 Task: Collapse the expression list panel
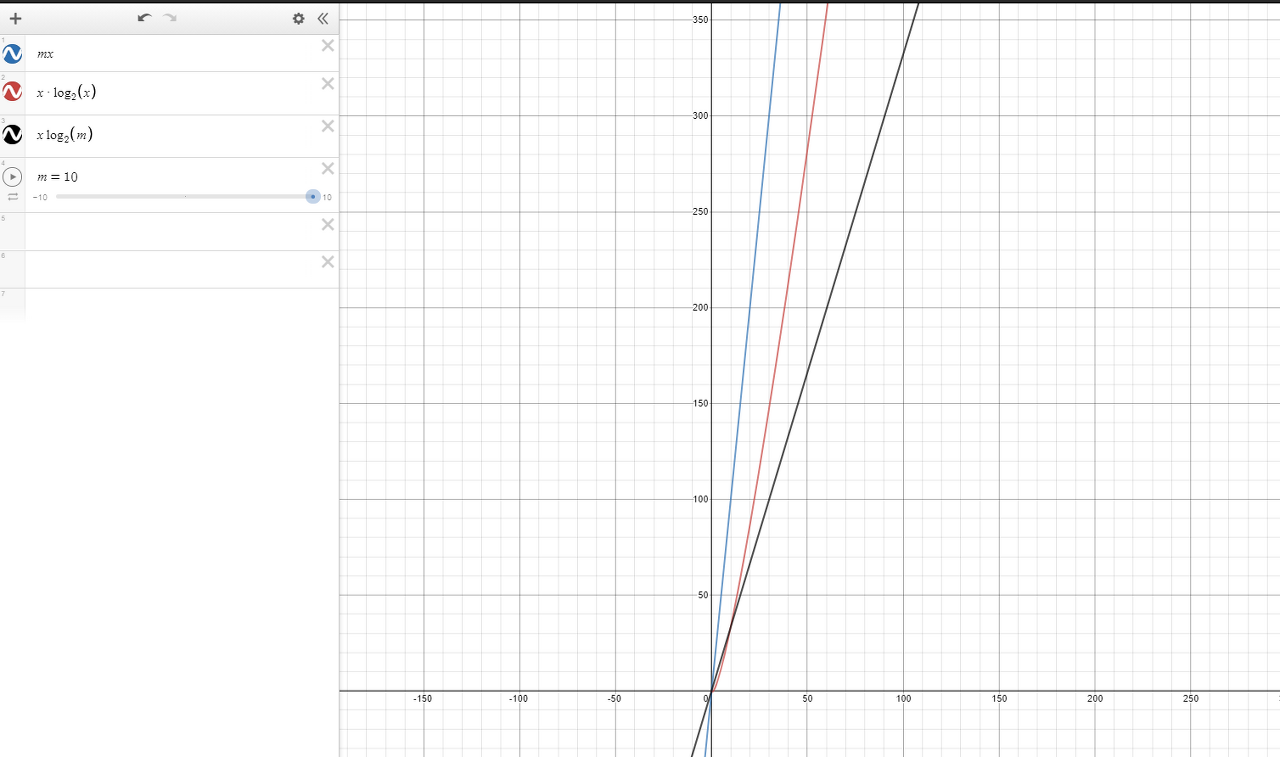(323, 18)
